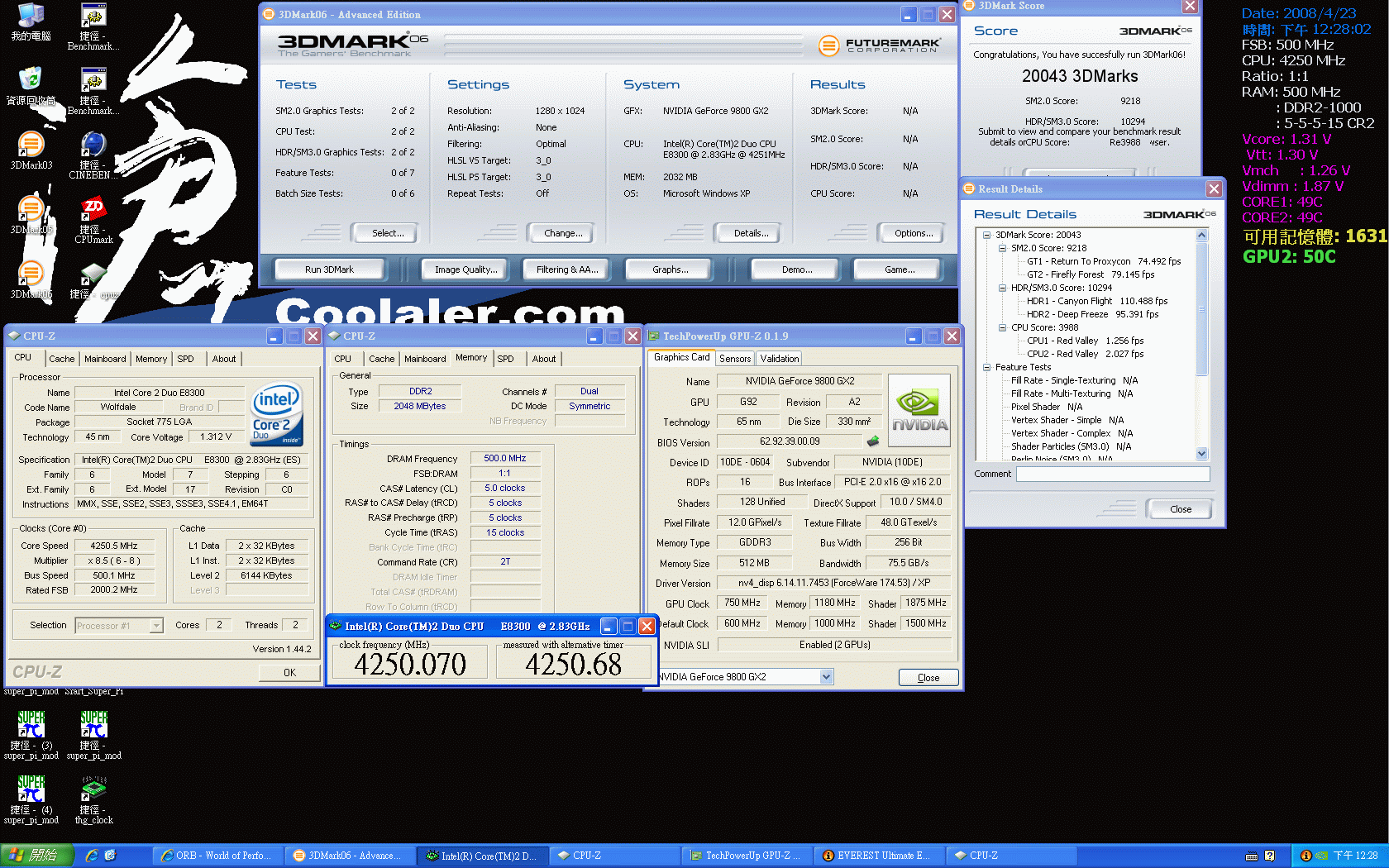Viewport: 1389px width, 868px height.
Task: Click the NVIDIA tray icon
Action: click(x=1321, y=856)
